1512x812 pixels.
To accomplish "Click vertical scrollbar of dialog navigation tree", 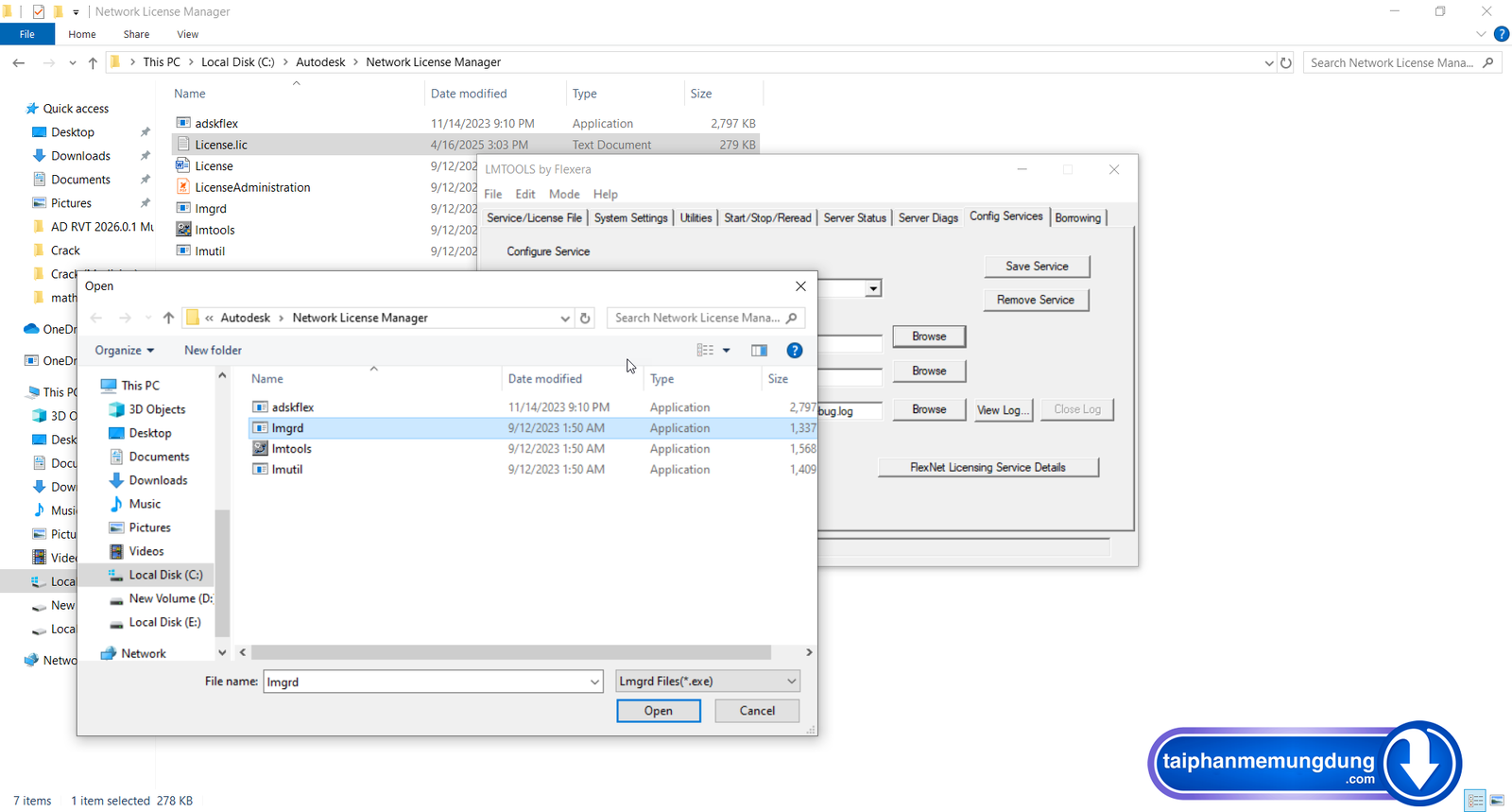I will 222,573.
